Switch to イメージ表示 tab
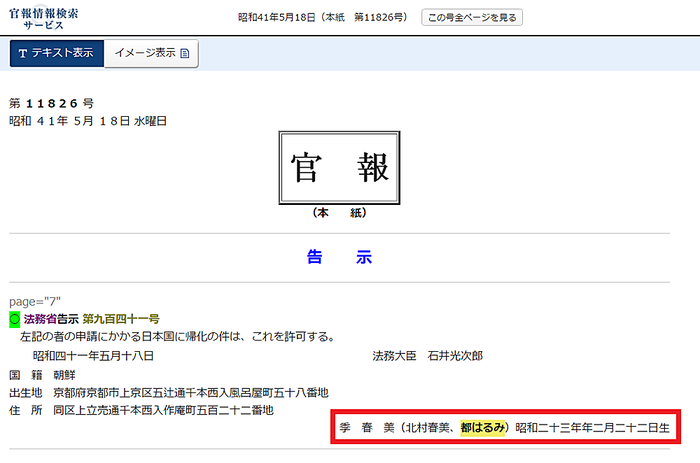700x463 pixels. pos(151,53)
